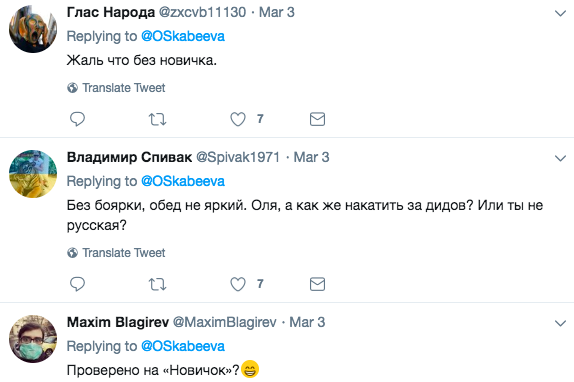Send Глас Народа's tweet via direct message
Image resolution: width=574 pixels, height=382 pixels.
coord(317,119)
